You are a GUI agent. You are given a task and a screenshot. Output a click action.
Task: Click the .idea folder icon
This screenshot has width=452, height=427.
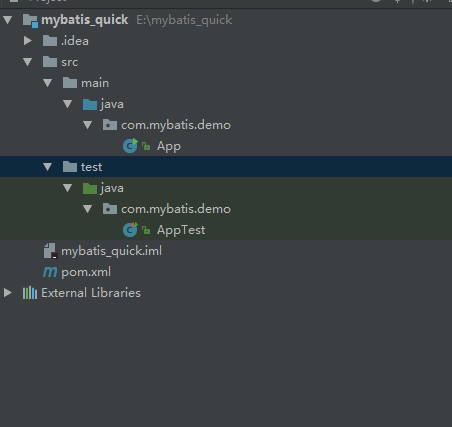click(50, 41)
